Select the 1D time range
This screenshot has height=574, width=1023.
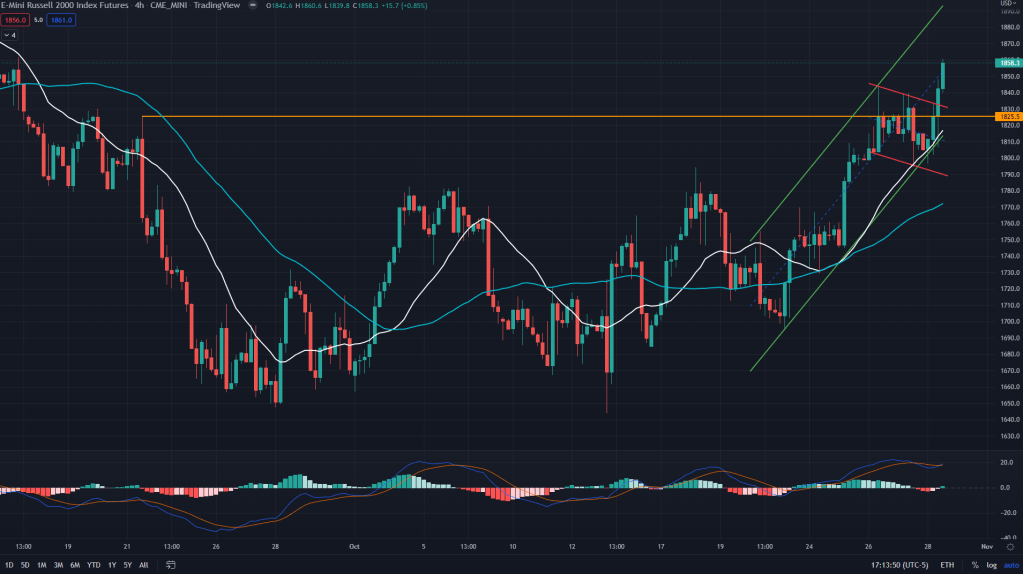pyautogui.click(x=9, y=565)
